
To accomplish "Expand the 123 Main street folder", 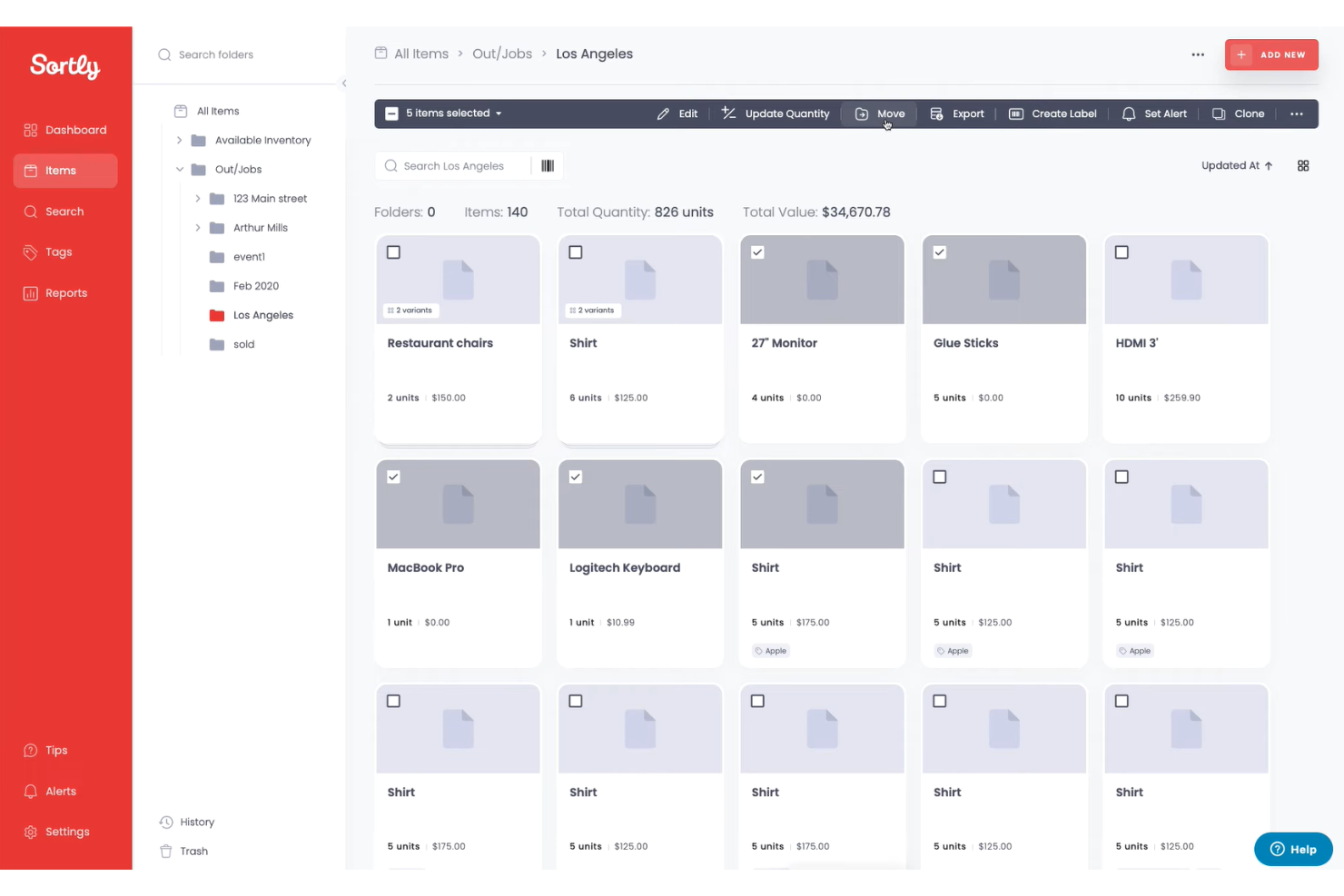I will pyautogui.click(x=197, y=198).
